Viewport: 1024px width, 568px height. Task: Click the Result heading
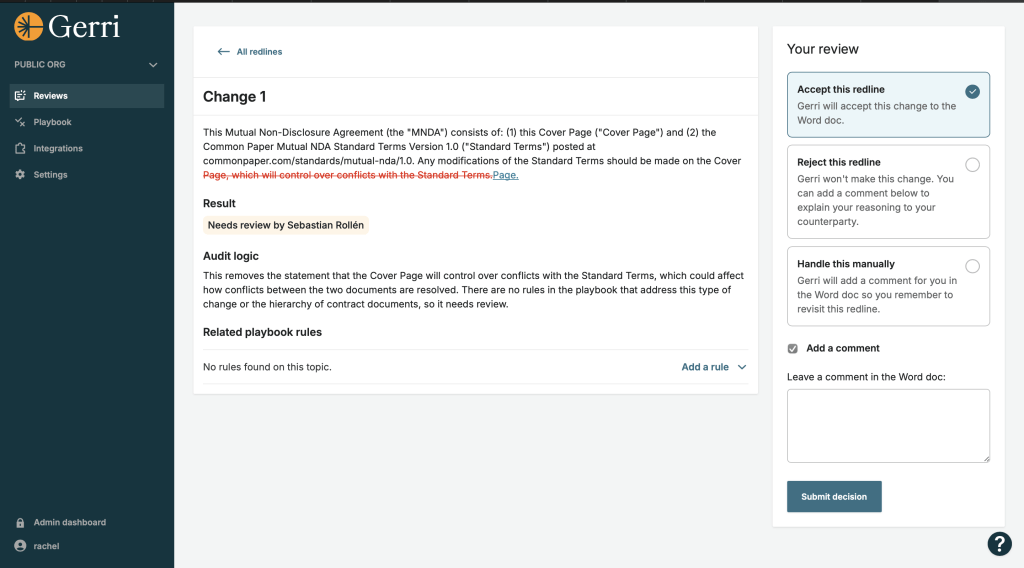[219, 203]
